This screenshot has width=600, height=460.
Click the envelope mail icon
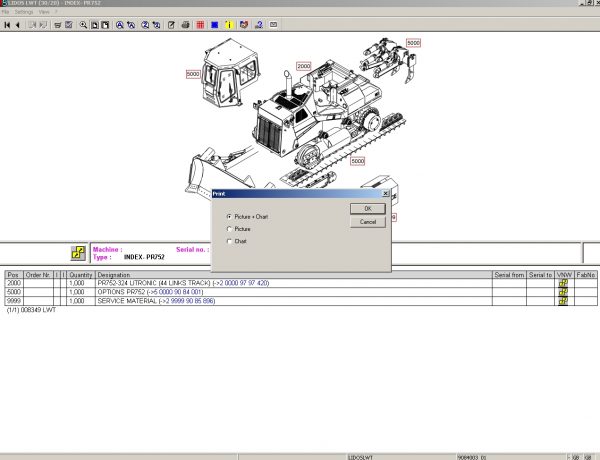274,23
